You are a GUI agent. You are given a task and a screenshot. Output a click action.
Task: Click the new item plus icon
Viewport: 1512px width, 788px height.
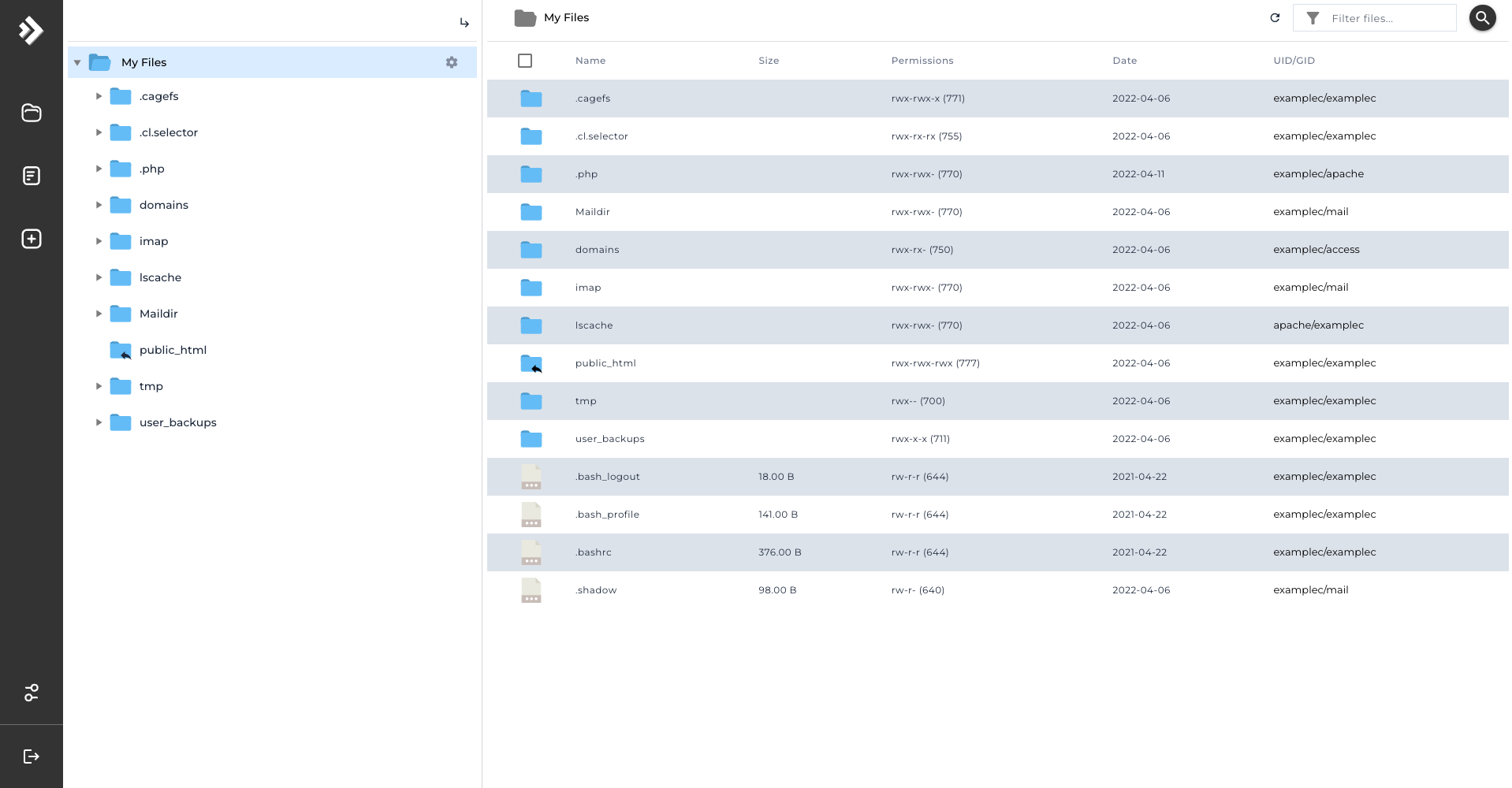tap(31, 239)
